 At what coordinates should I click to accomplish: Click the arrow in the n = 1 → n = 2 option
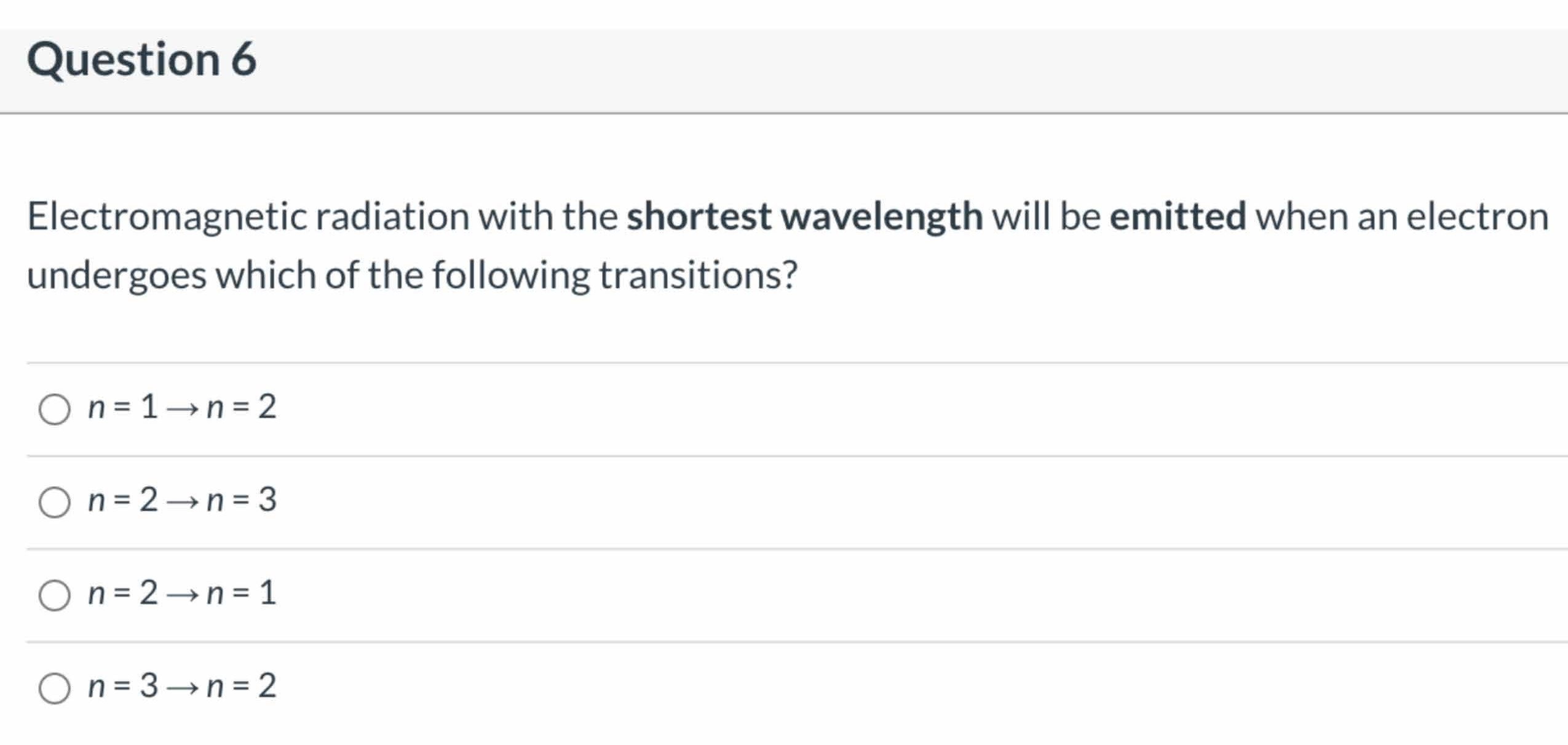click(183, 409)
